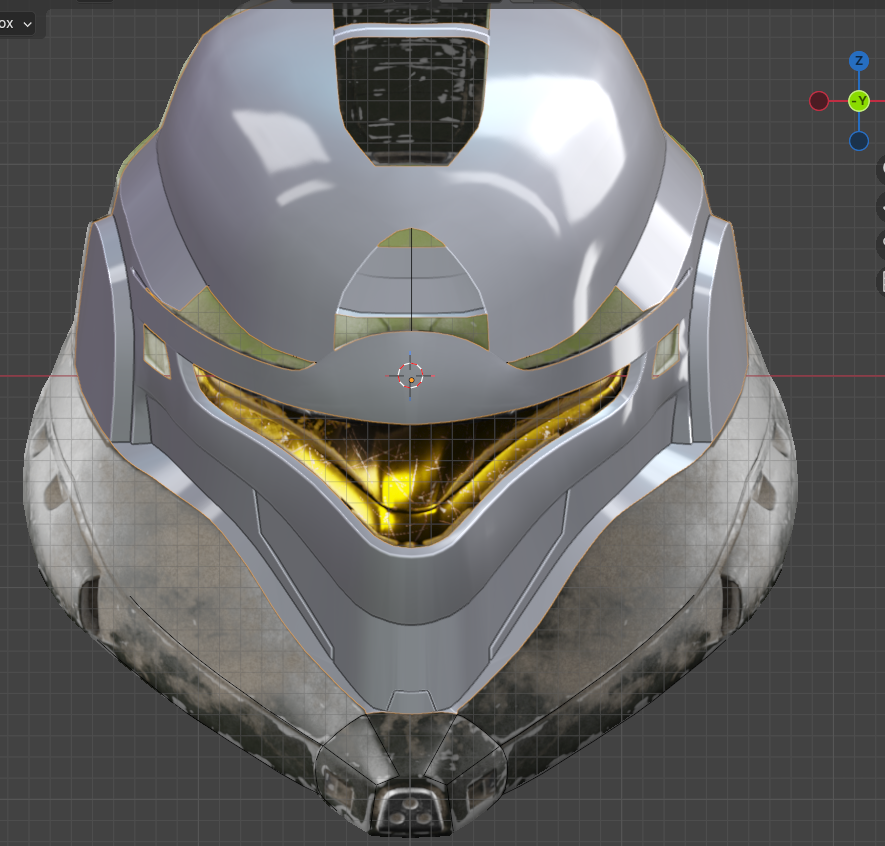Image resolution: width=885 pixels, height=846 pixels.
Task: Click the blue Z axis on navigation gizmo
Action: coord(858,60)
